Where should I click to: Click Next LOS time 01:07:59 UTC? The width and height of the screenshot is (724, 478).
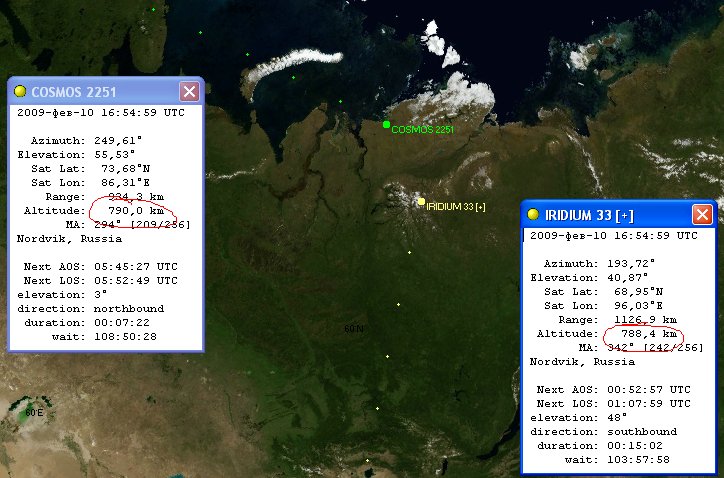coord(649,403)
